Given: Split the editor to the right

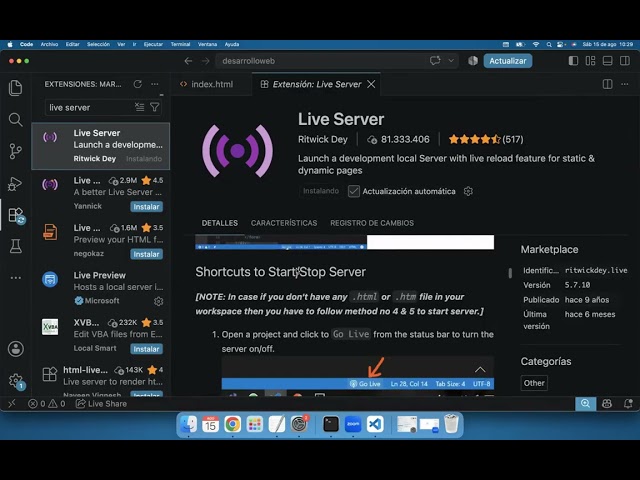Looking at the screenshot, I should coord(607,84).
